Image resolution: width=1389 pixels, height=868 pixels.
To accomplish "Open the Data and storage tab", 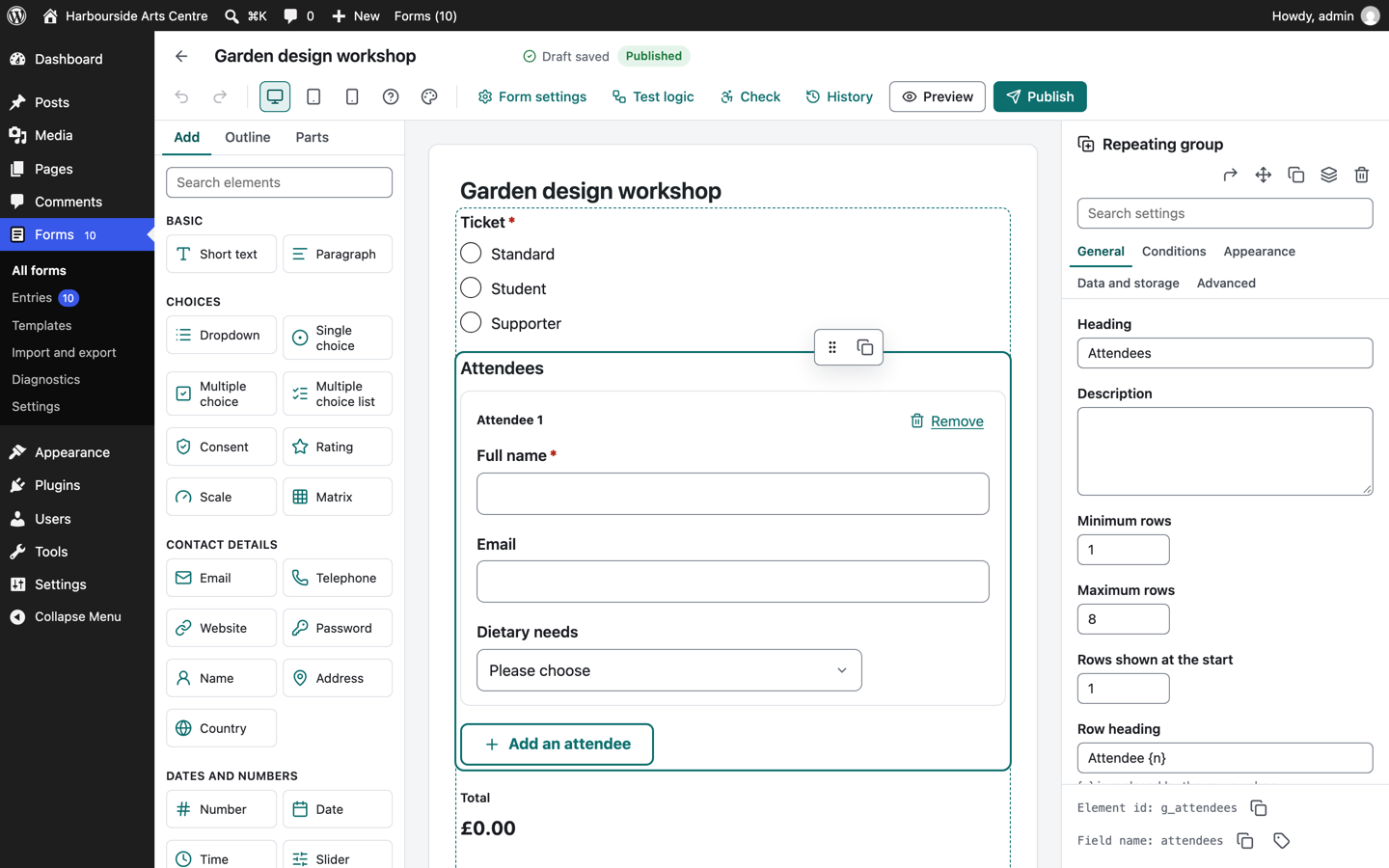I will pos(1128,284).
